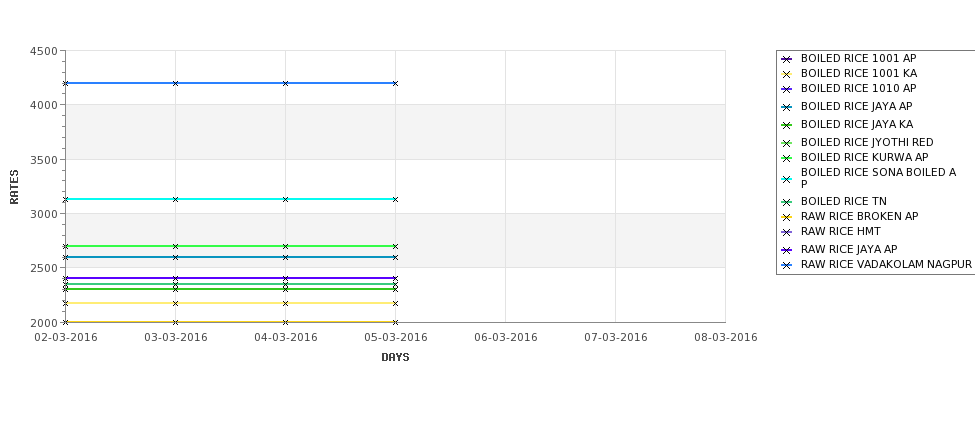
Task: Click the BOILED RICE JYOTHI RED legend marker
Action: [x=787, y=143]
